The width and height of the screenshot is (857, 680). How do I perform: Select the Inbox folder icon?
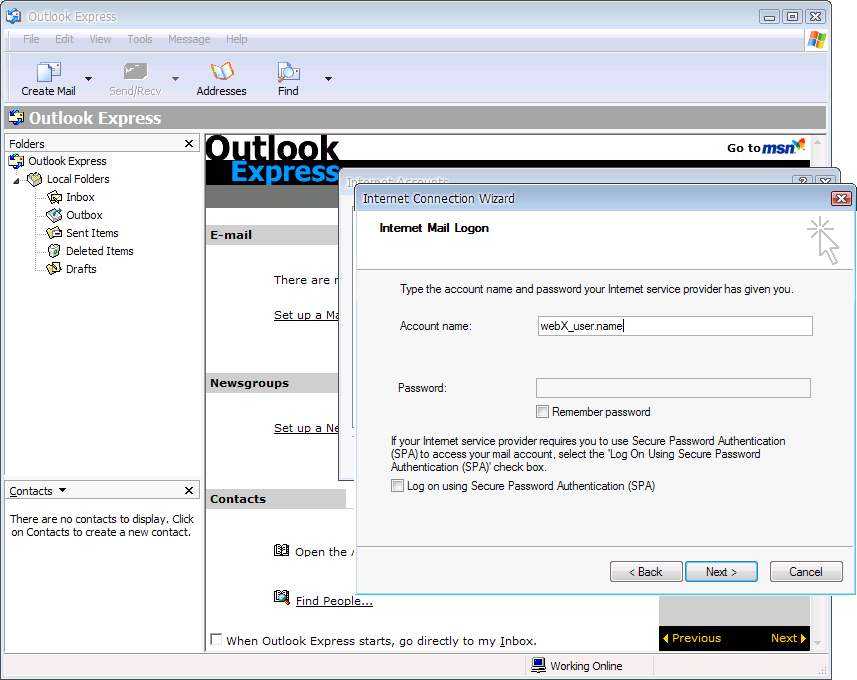(55, 197)
